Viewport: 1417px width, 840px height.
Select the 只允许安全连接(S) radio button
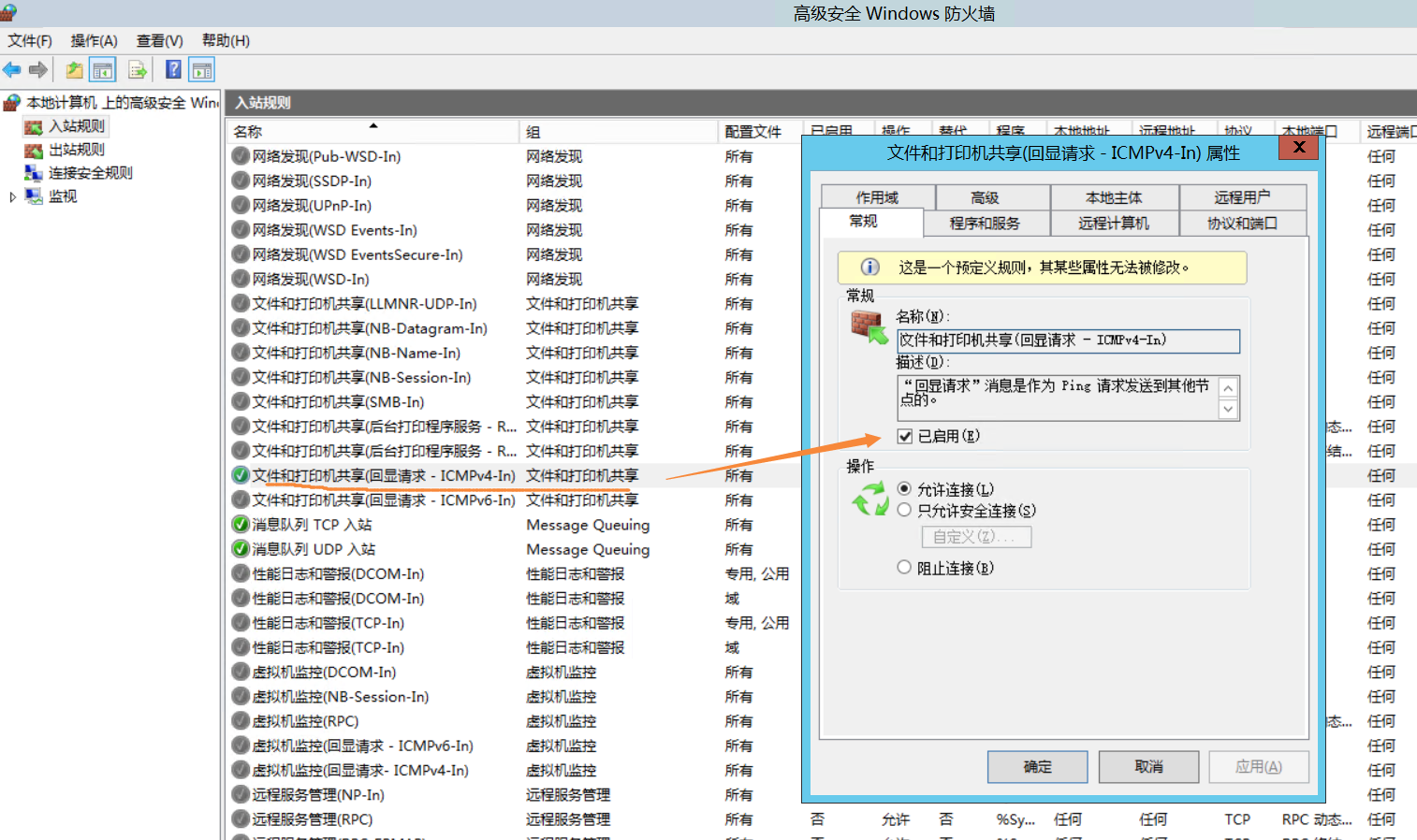click(x=904, y=510)
